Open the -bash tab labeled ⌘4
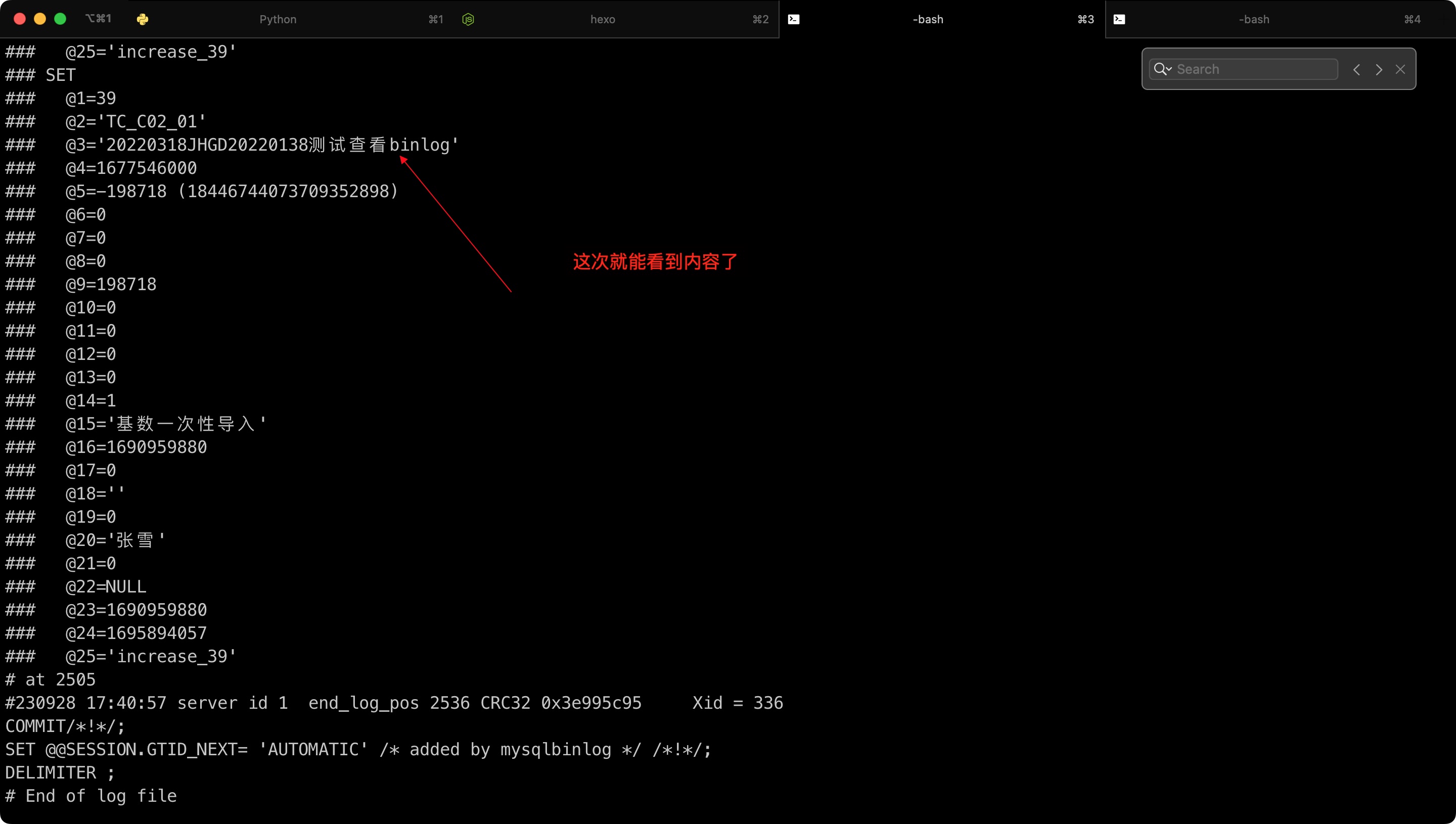 point(1253,19)
